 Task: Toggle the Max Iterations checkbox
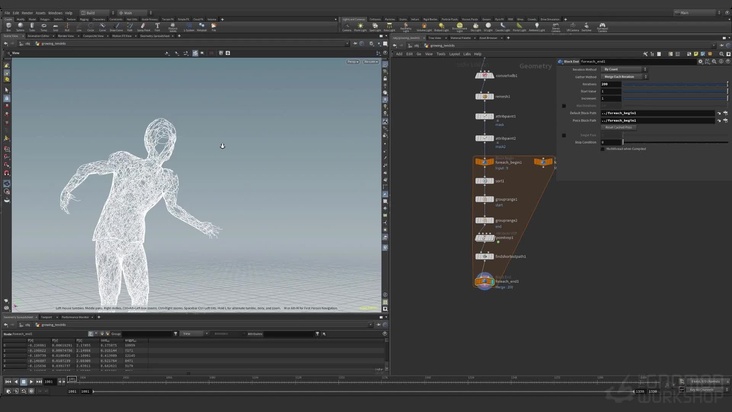[564, 105]
